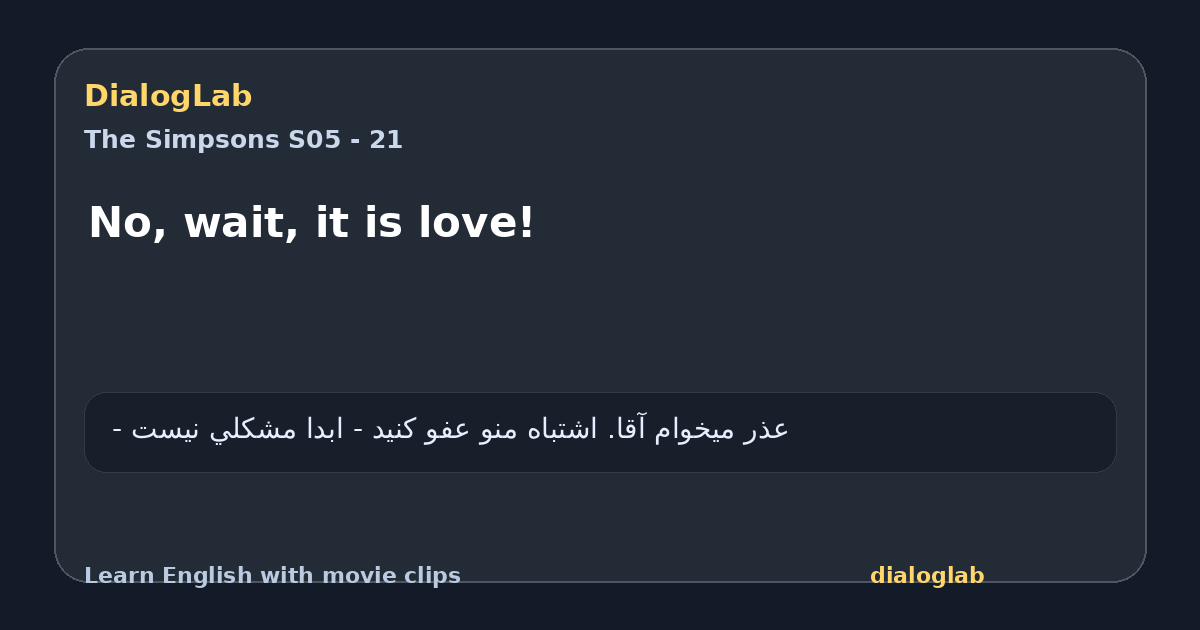The height and width of the screenshot is (630, 1200).
Task: Click the season code "S05"
Action: coord(315,140)
